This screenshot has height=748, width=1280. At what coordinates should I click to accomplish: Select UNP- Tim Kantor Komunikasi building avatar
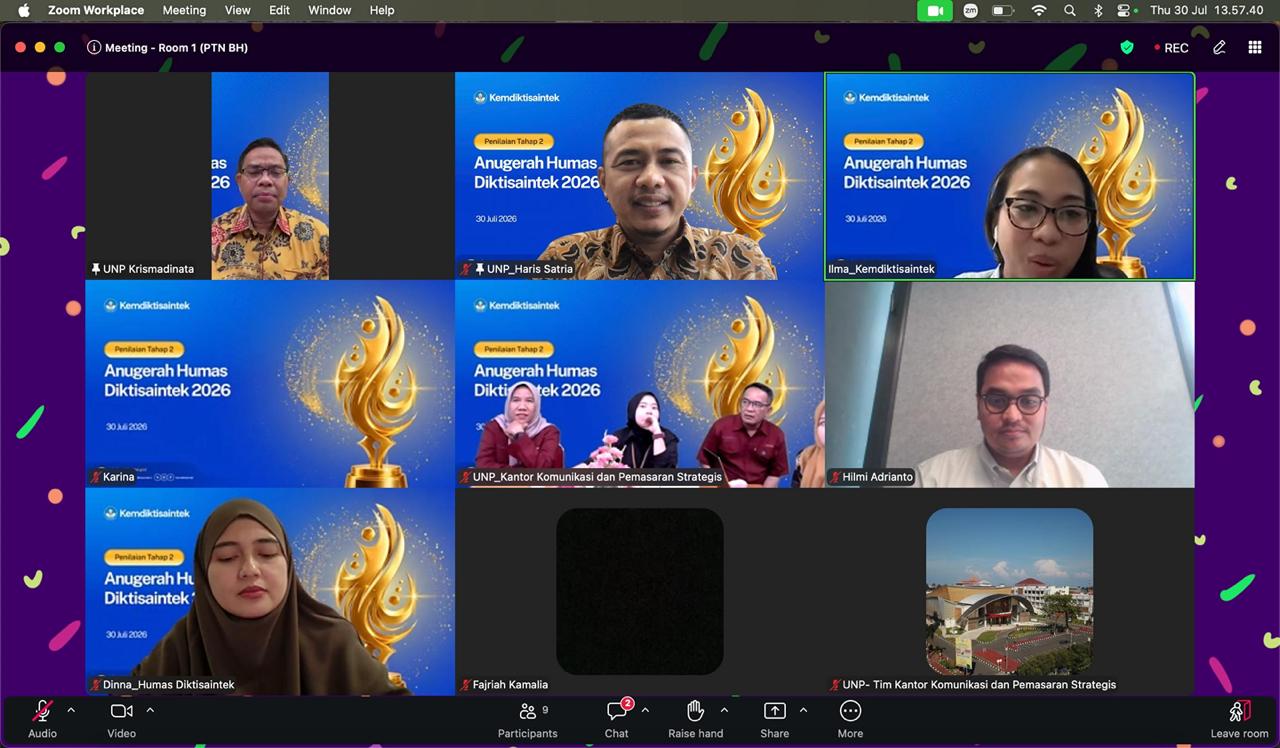point(1009,591)
